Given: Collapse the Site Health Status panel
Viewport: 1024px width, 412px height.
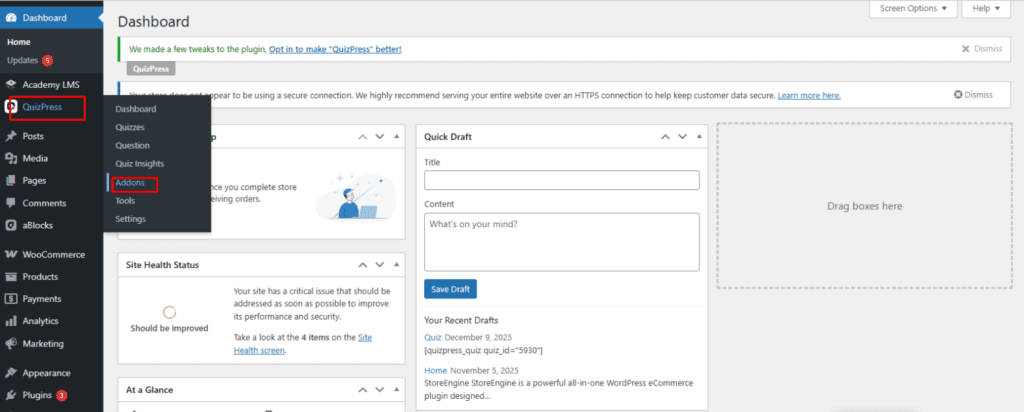Looking at the screenshot, I should point(396,265).
